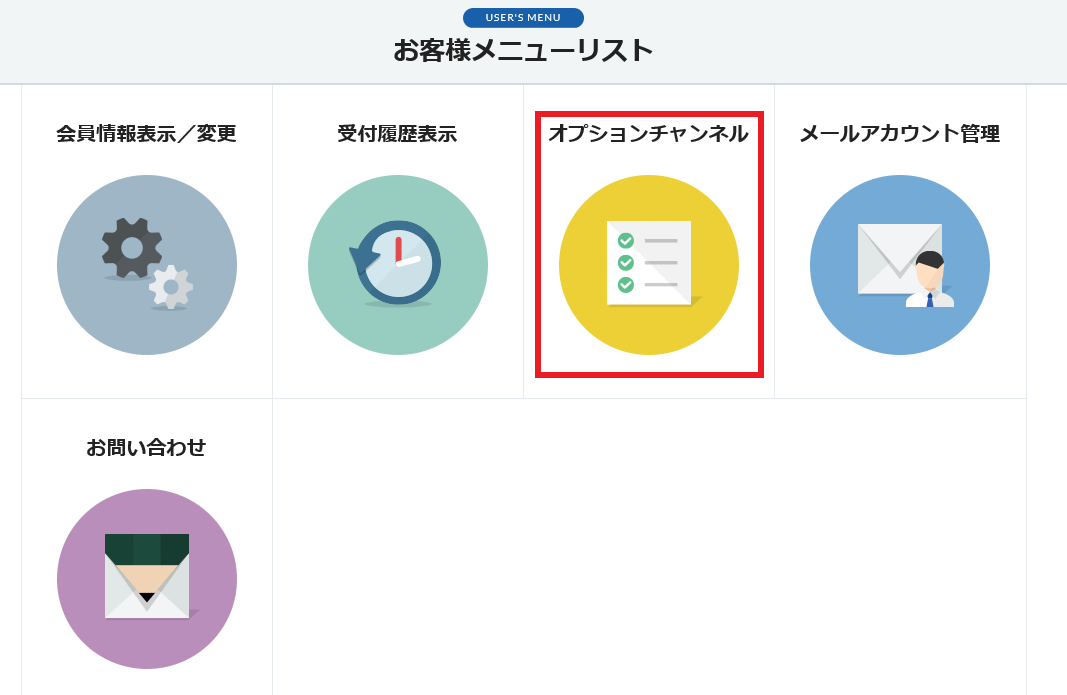Open the envelope-with-person mail account icon
Screen dimensions: 1067x695
click(x=900, y=265)
